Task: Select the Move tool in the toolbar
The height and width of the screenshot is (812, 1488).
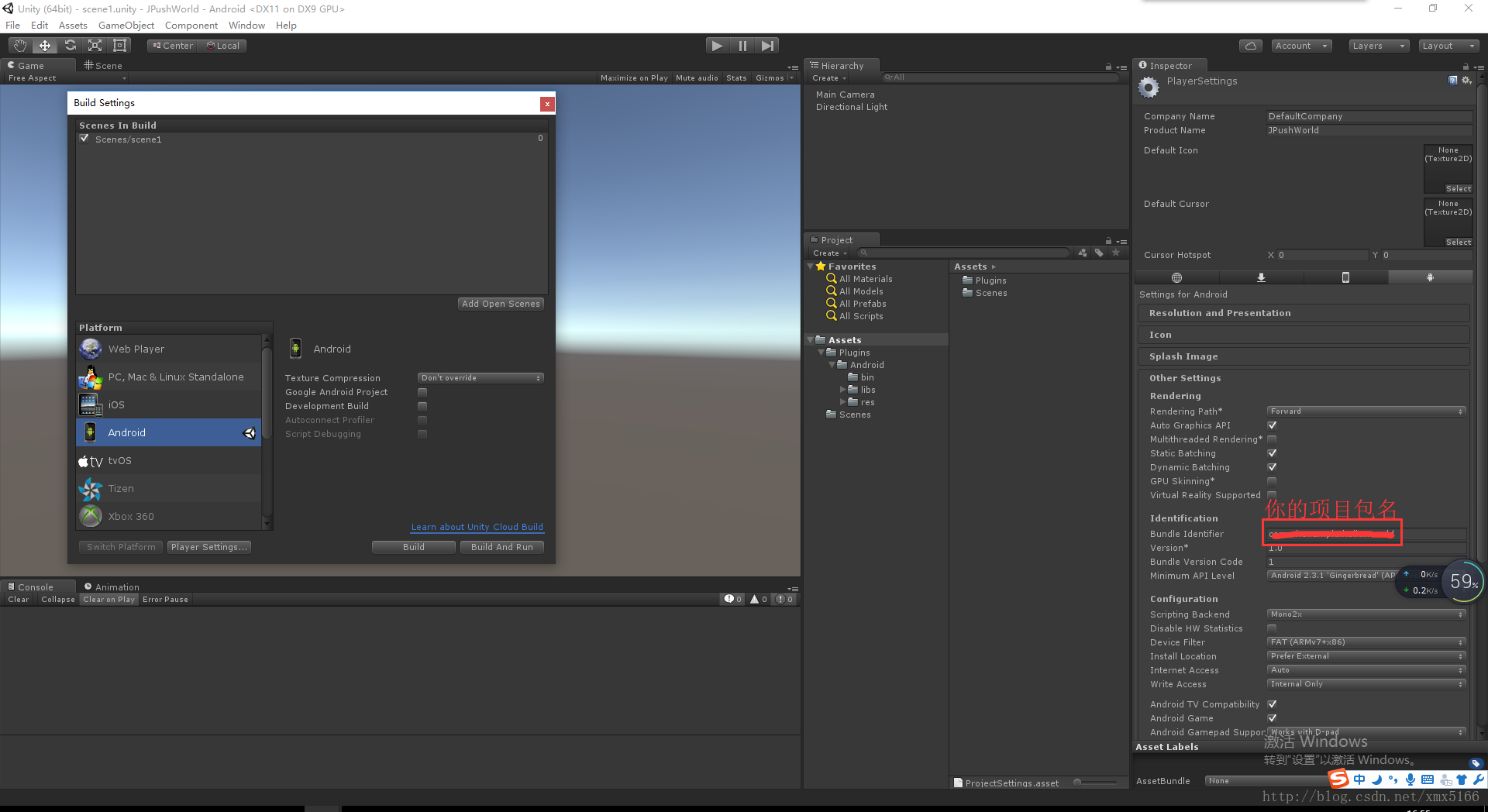Action: click(45, 46)
